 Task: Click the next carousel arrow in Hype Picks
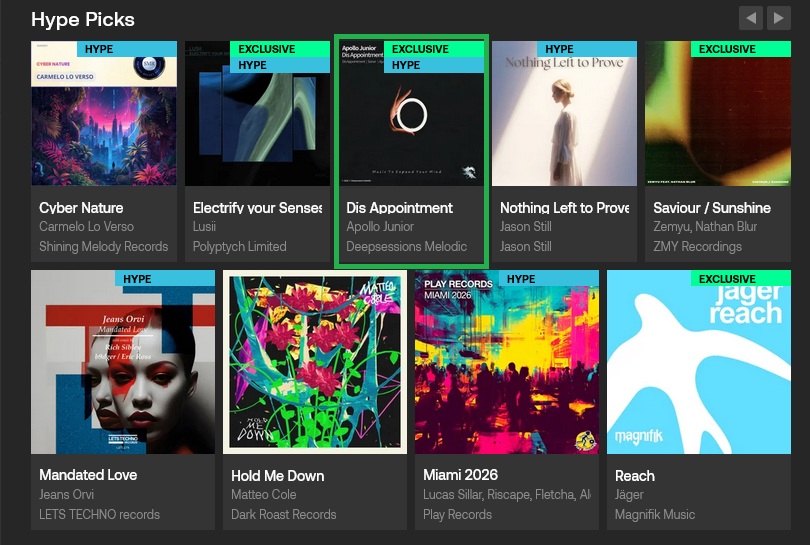778,18
